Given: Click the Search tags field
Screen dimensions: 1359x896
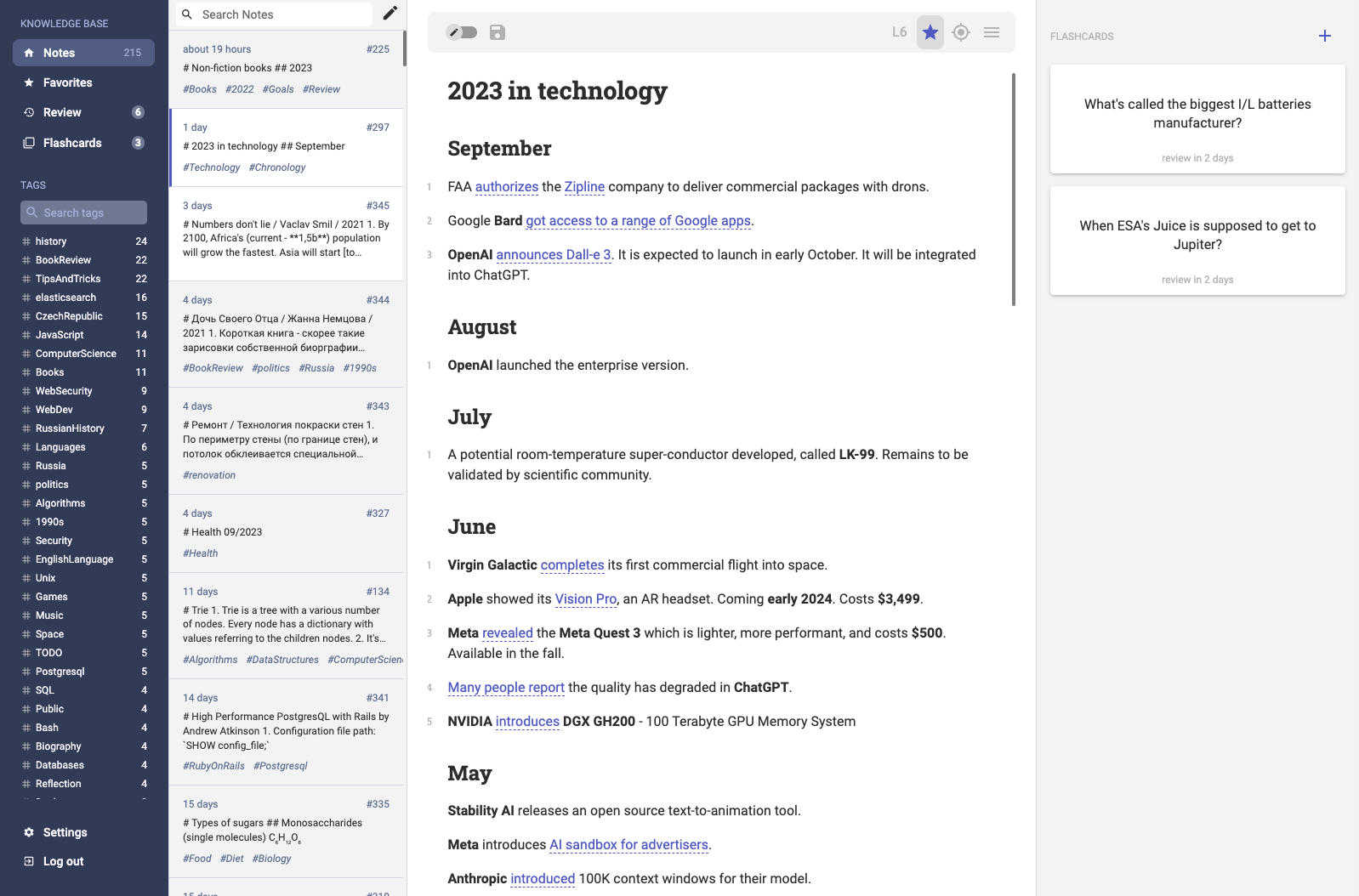Looking at the screenshot, I should tap(83, 213).
